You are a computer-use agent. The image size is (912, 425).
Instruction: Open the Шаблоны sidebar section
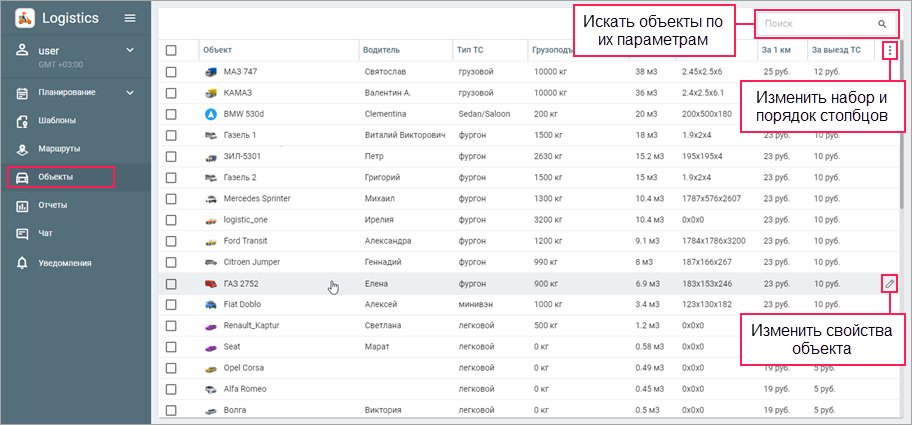(x=57, y=121)
